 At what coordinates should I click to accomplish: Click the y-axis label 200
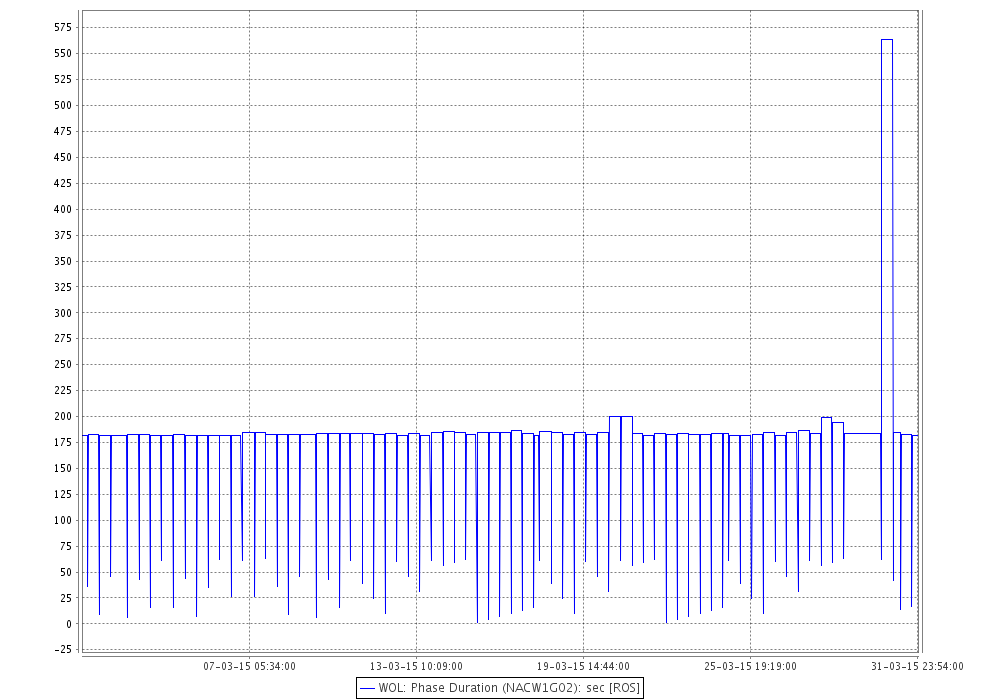[63, 416]
